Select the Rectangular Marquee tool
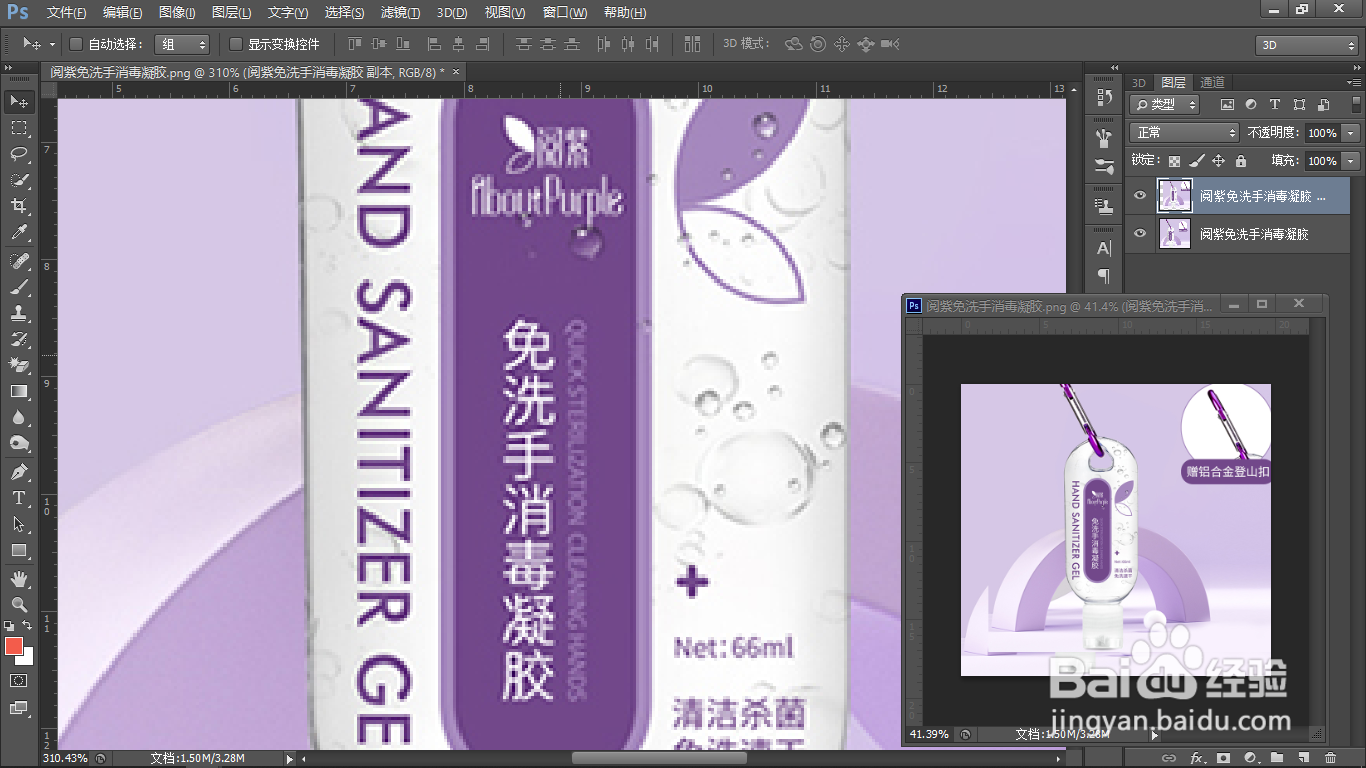Image resolution: width=1366 pixels, height=768 pixels. [19, 128]
